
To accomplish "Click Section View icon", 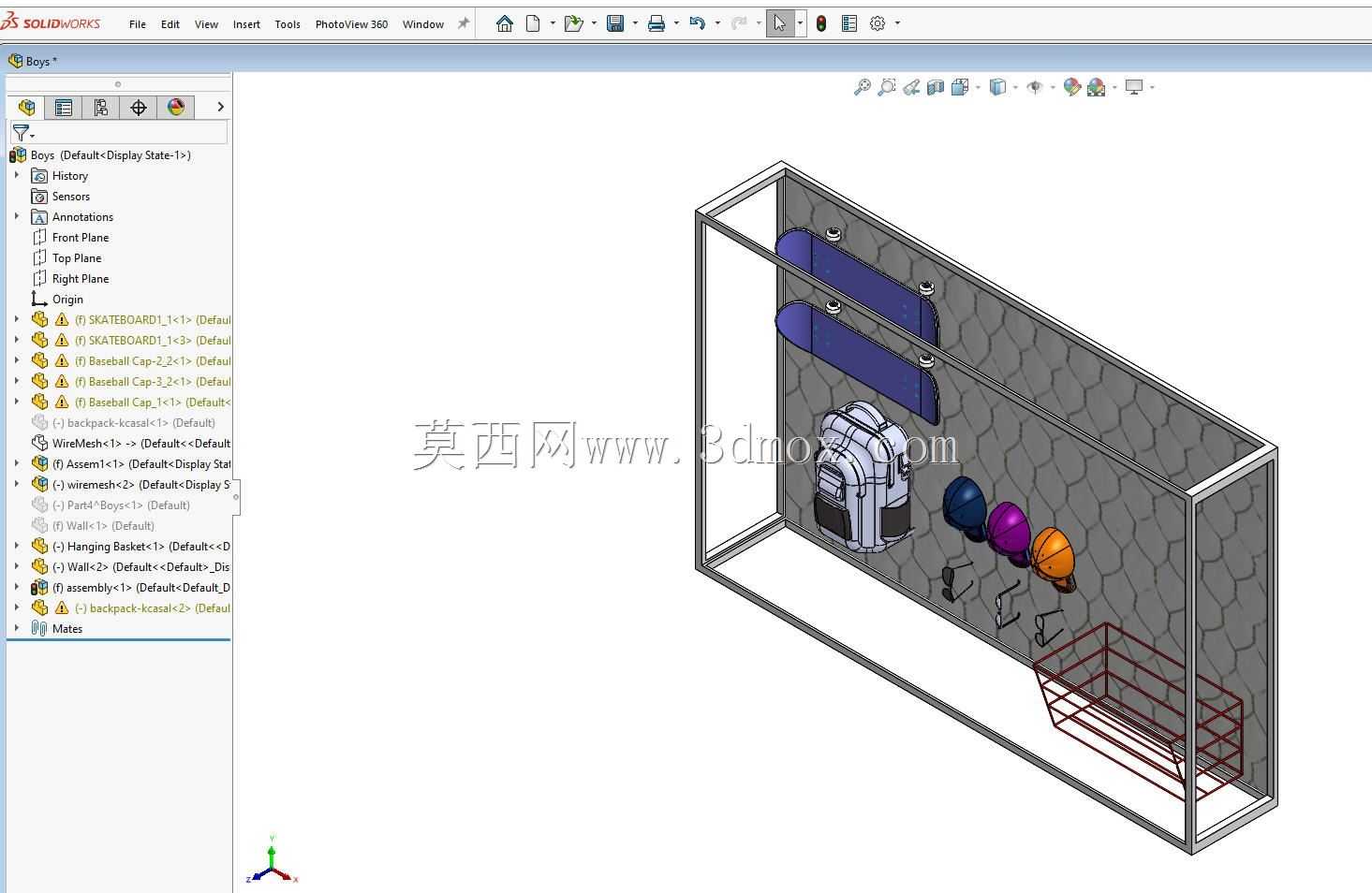I will point(935,87).
